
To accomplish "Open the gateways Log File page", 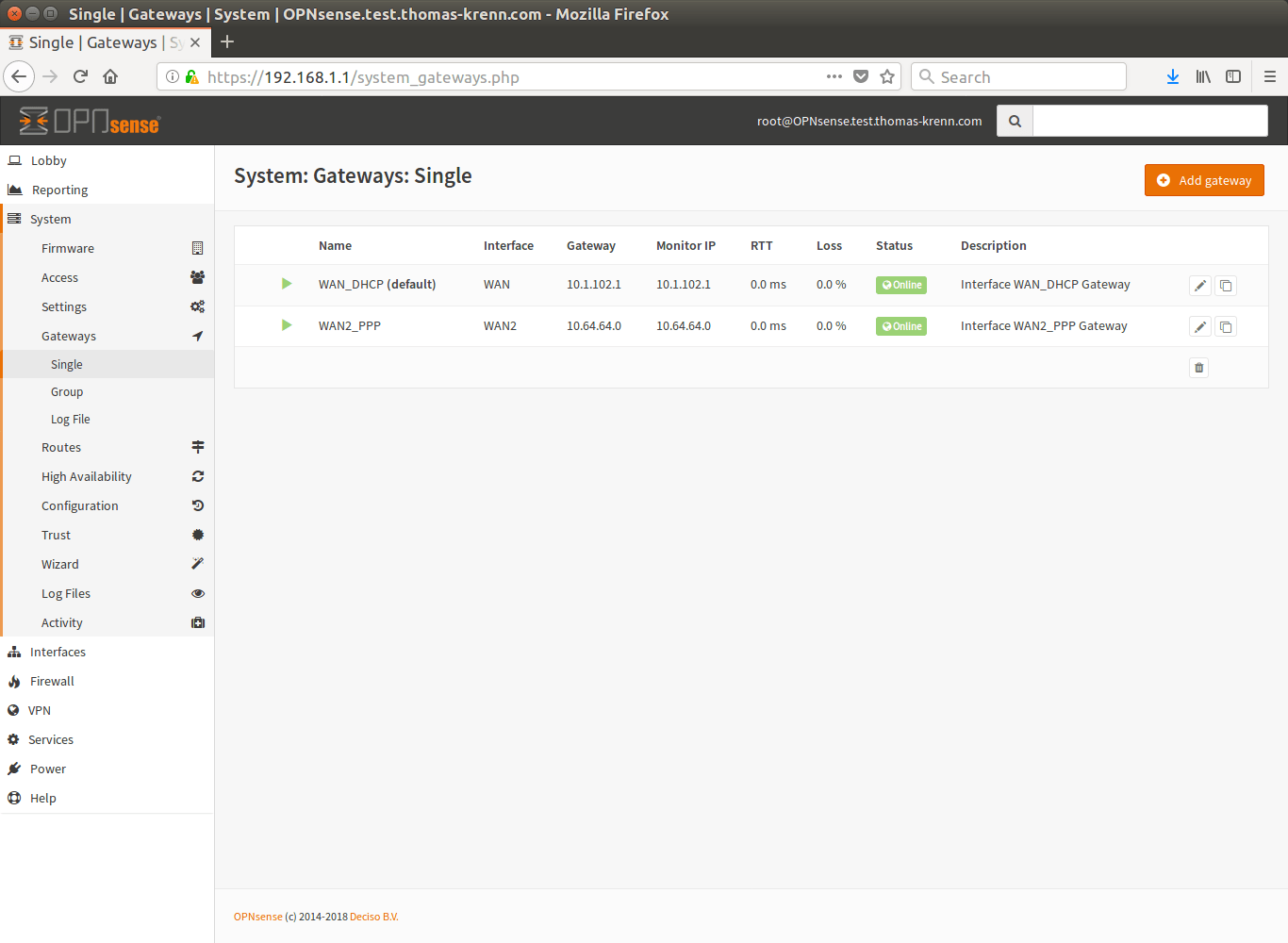I will click(x=71, y=419).
